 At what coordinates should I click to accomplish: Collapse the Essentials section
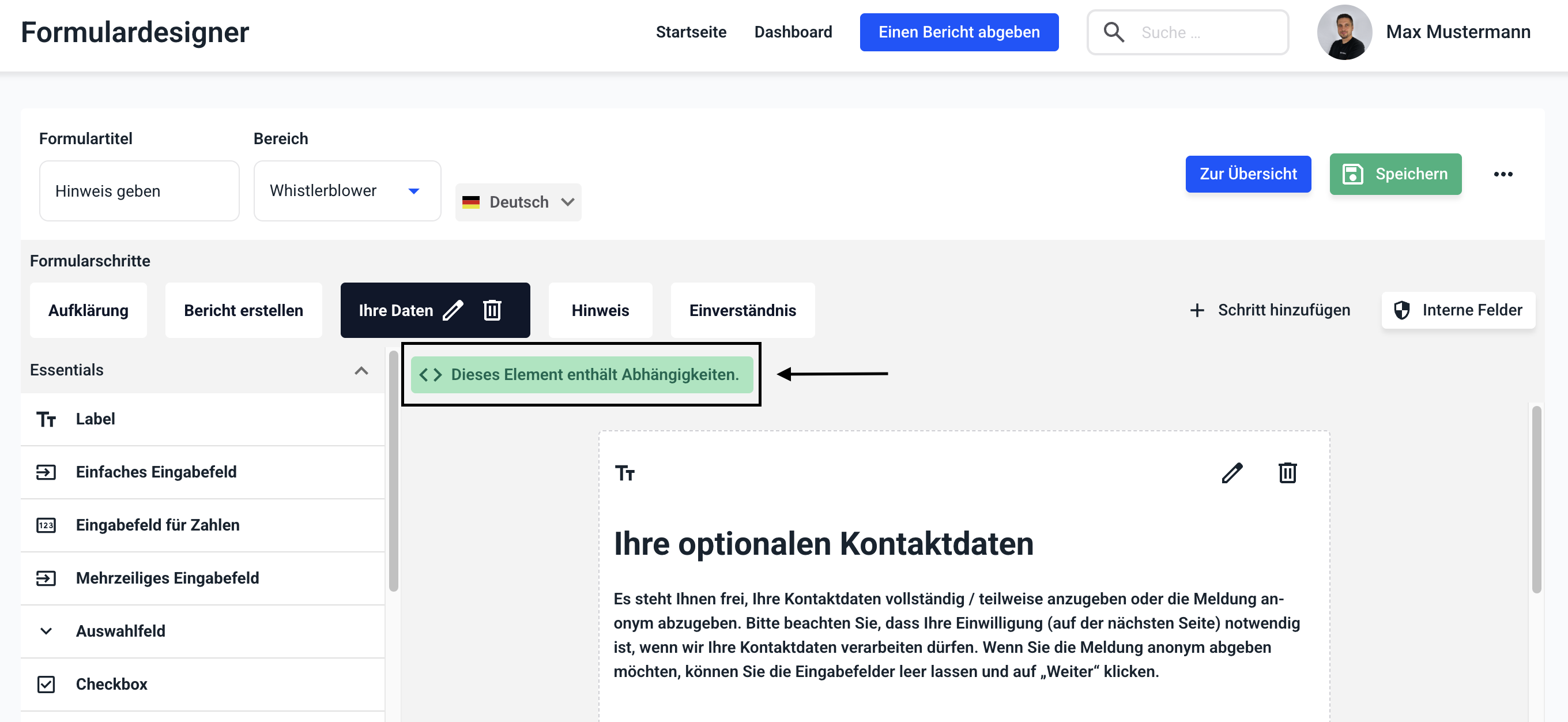pos(361,371)
